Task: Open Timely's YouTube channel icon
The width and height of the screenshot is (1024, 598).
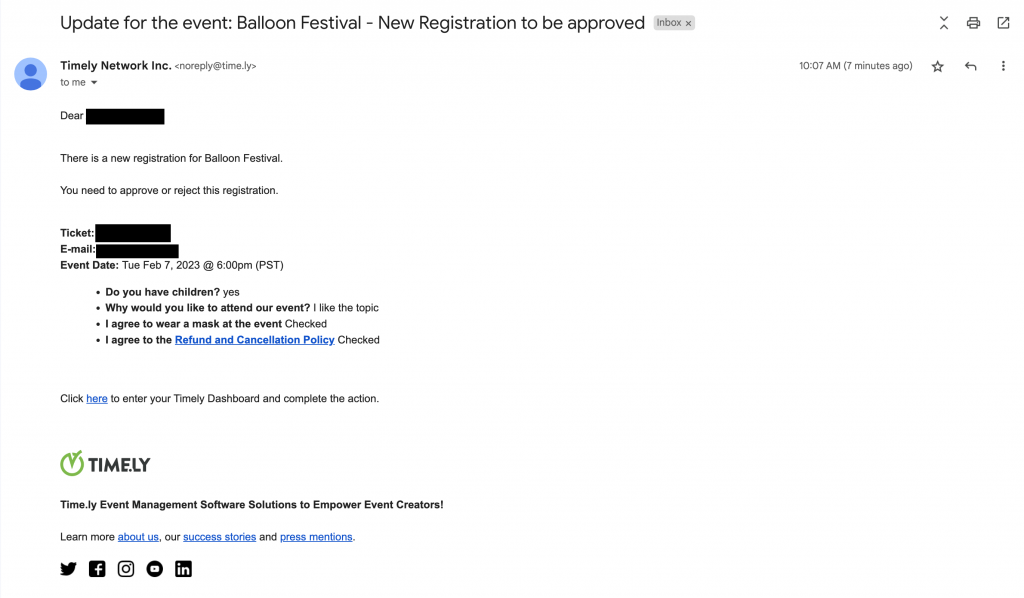Action: (154, 569)
